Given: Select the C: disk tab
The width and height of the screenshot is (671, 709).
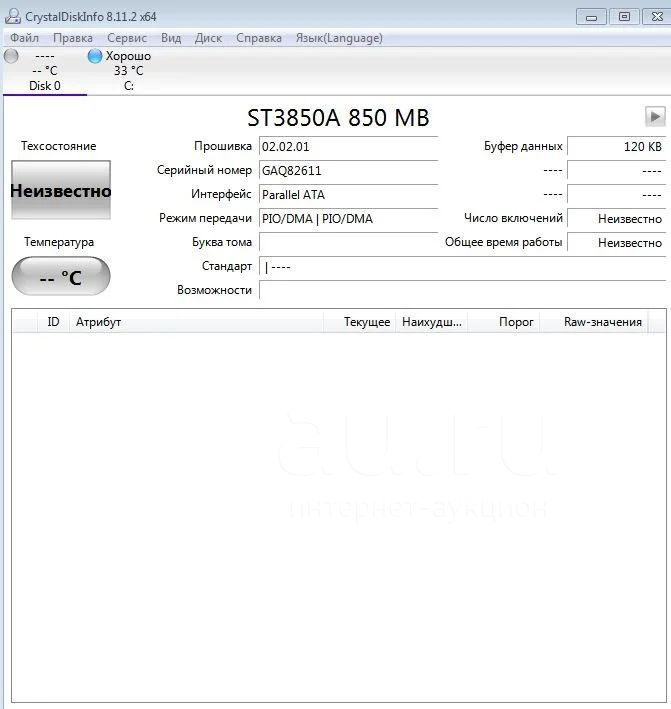Looking at the screenshot, I should click(x=128, y=71).
